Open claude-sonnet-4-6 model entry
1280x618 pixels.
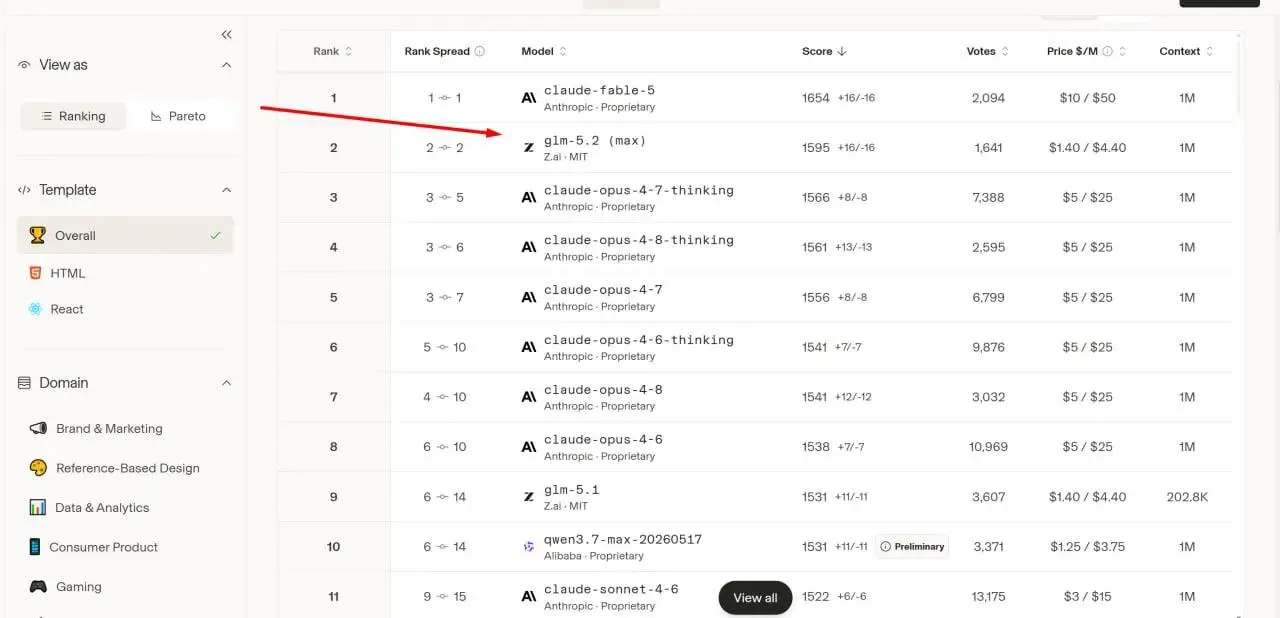611,589
